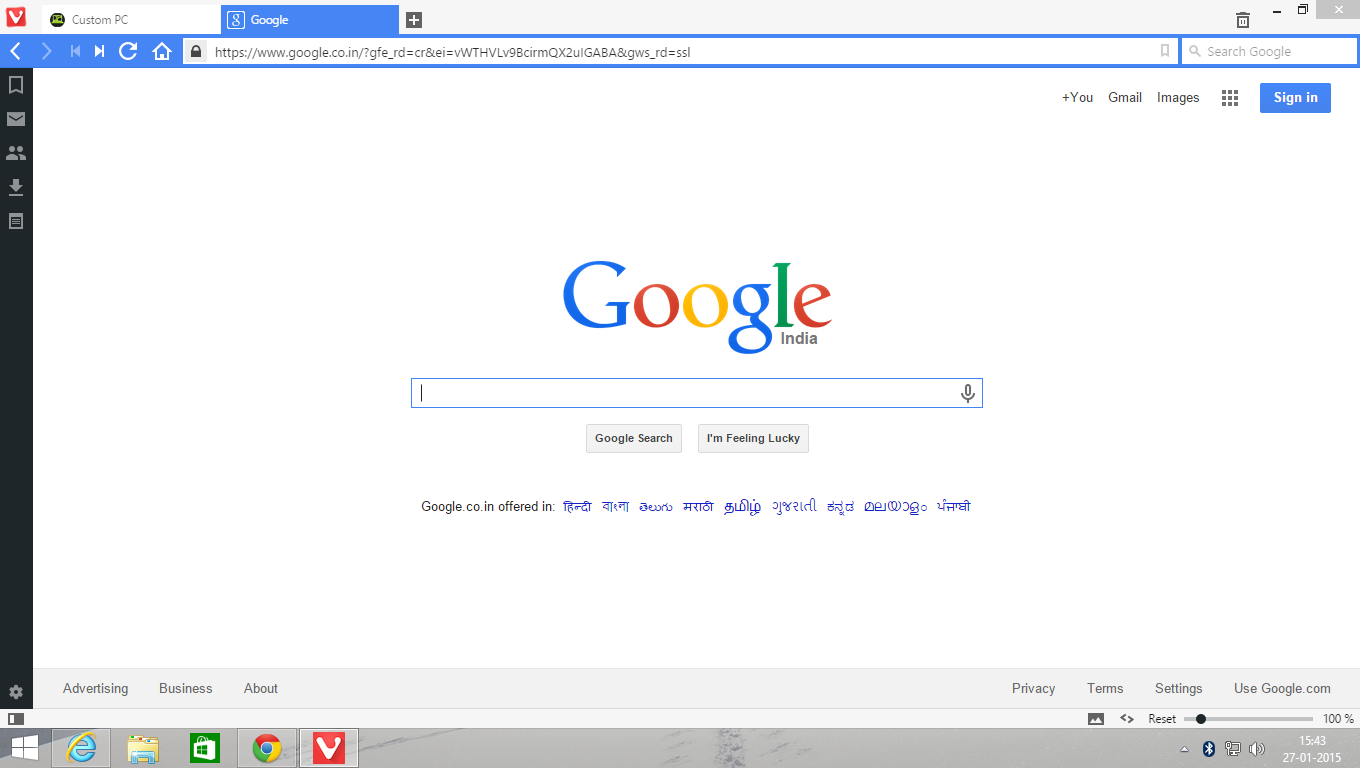Open the Advertising footer link
1360x768 pixels.
tap(95, 688)
